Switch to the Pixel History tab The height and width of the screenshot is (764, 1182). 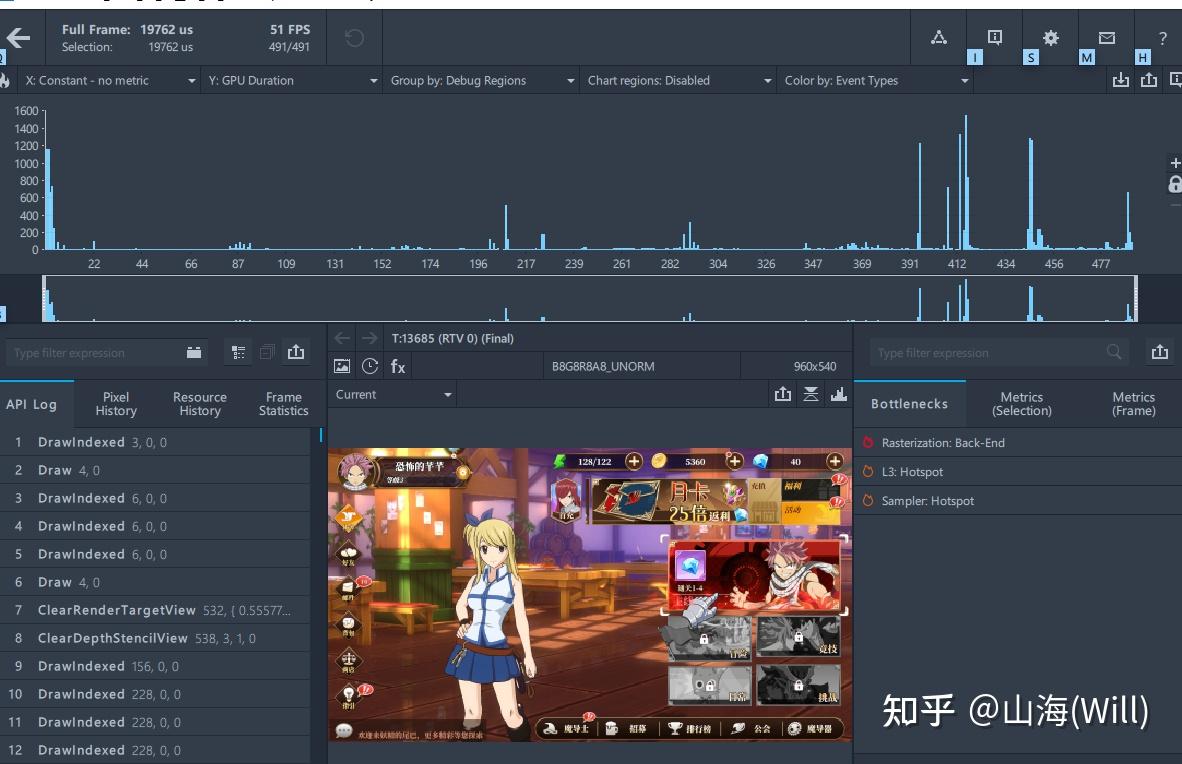(116, 404)
